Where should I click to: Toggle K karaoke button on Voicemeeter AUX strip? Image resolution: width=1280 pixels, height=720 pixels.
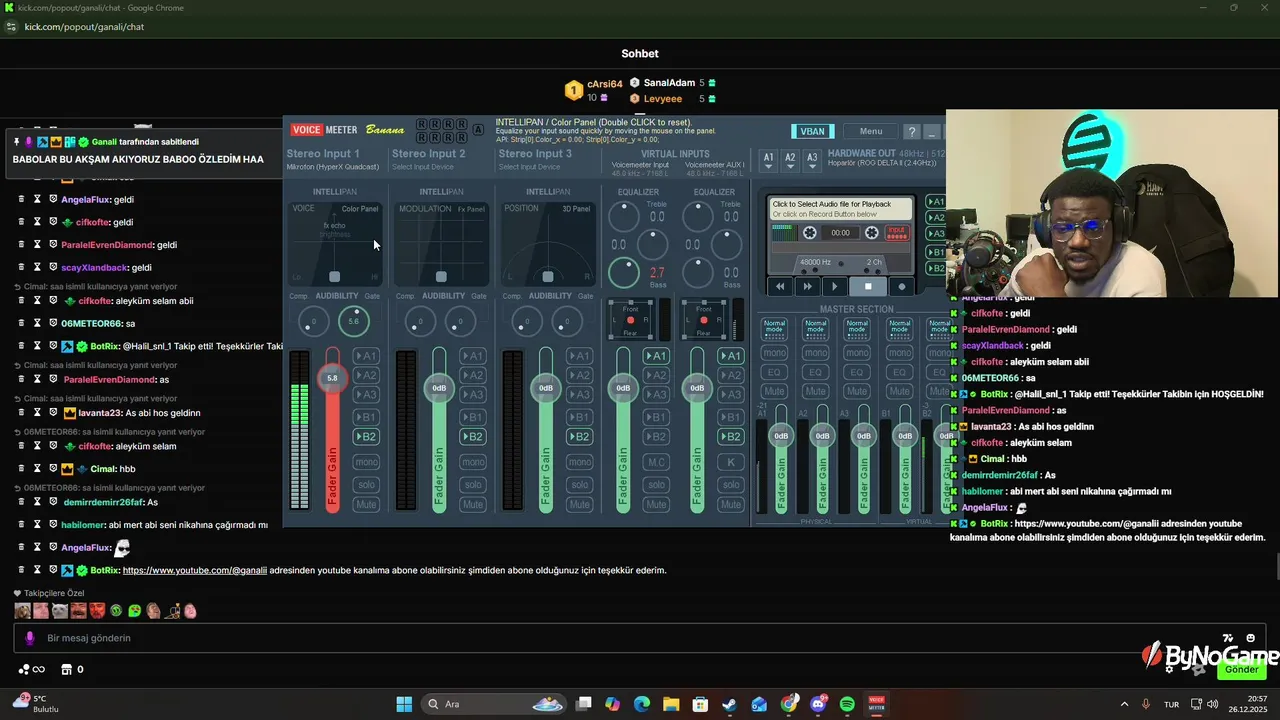pyautogui.click(x=731, y=462)
